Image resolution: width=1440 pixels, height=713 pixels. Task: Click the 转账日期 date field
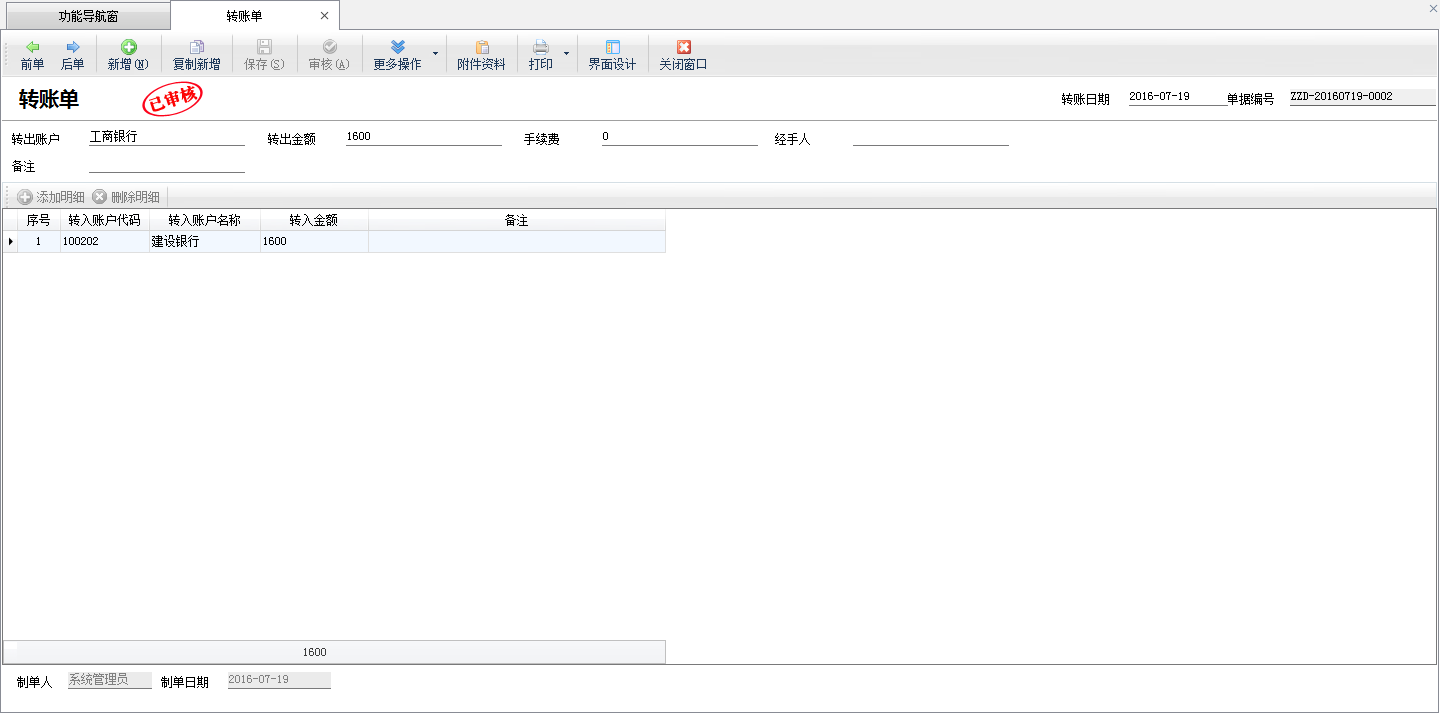pyautogui.click(x=1176, y=98)
